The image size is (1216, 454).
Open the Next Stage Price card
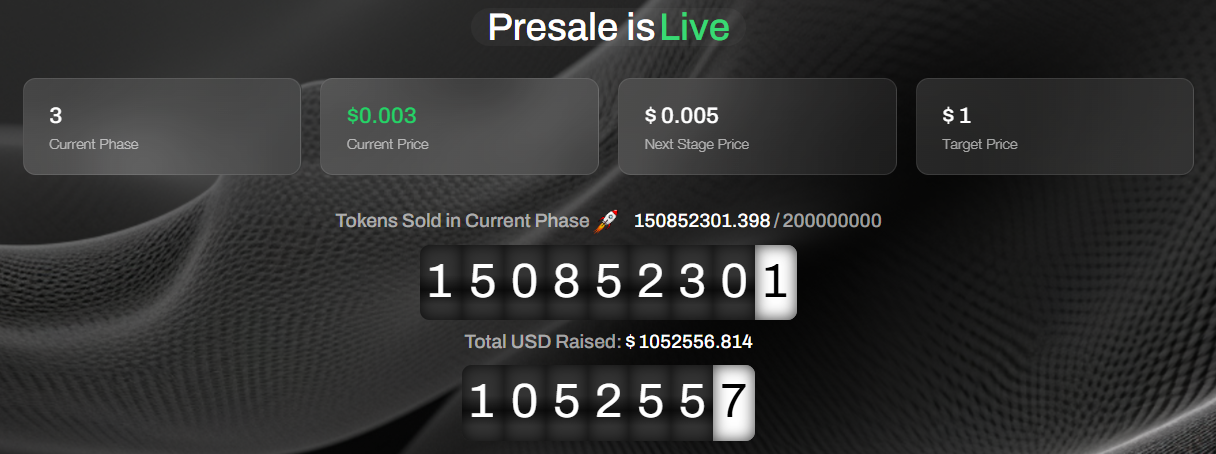(757, 127)
